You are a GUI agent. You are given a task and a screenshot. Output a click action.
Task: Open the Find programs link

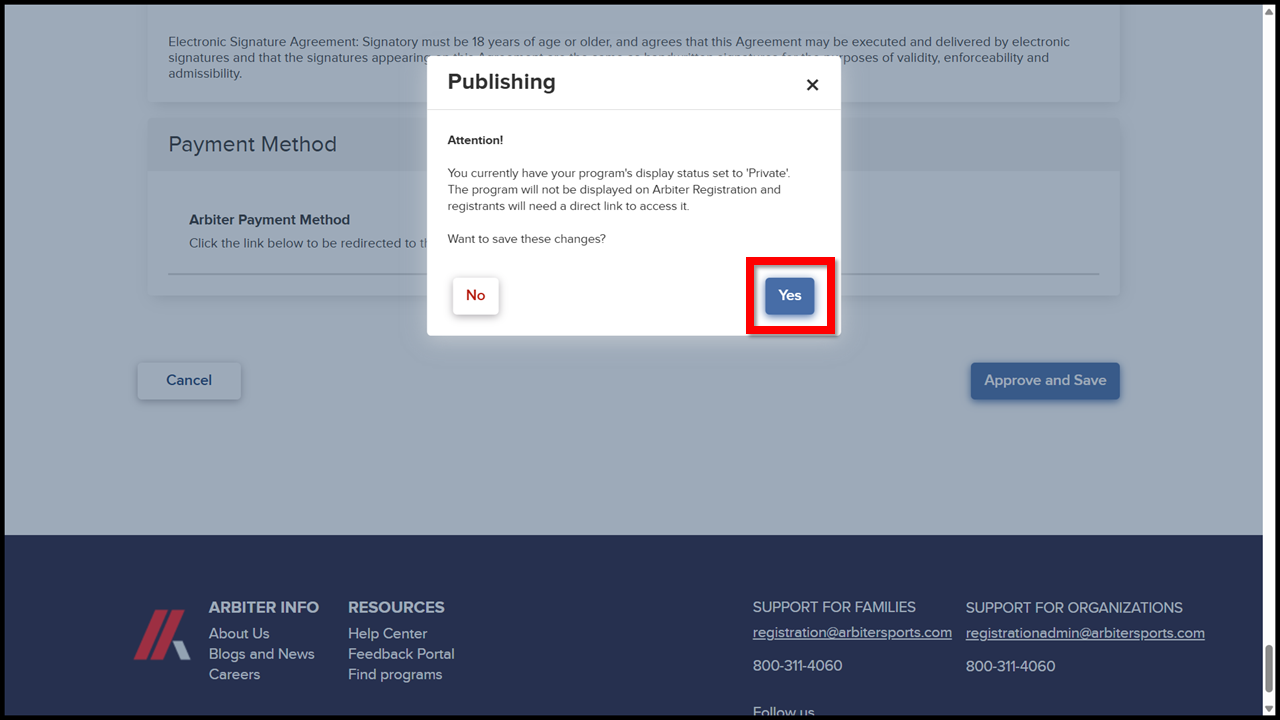coord(395,675)
